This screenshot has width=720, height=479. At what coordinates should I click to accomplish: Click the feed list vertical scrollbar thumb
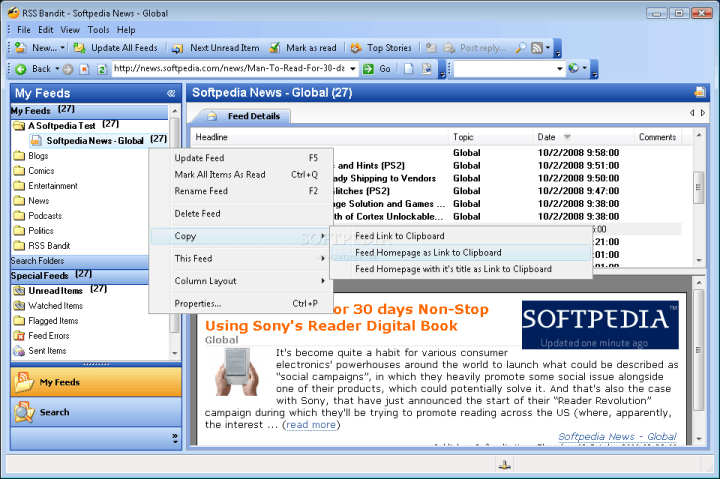point(698,187)
